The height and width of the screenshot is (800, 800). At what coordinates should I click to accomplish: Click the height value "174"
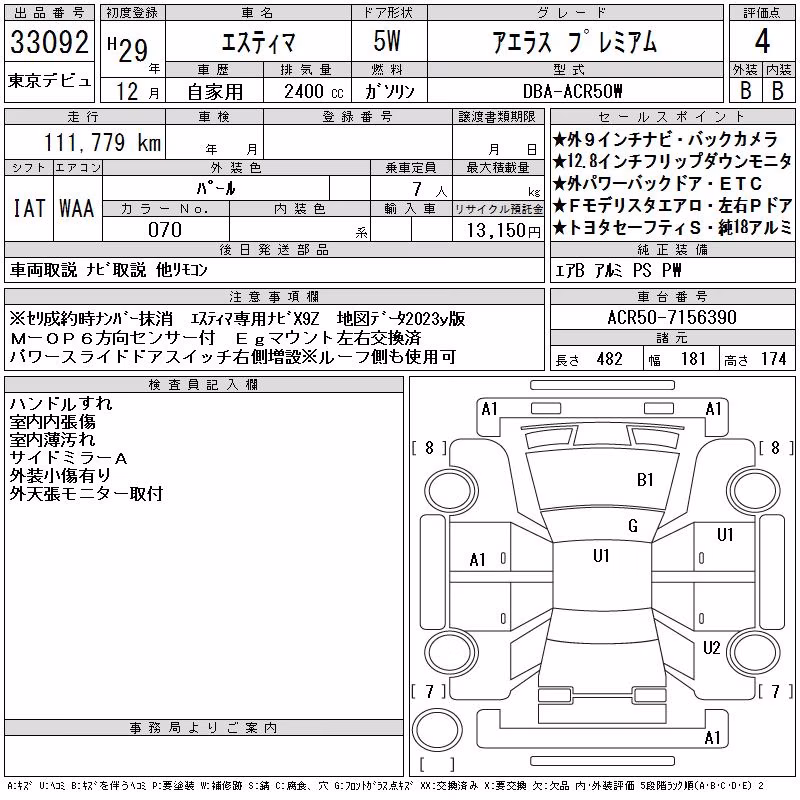point(773,359)
